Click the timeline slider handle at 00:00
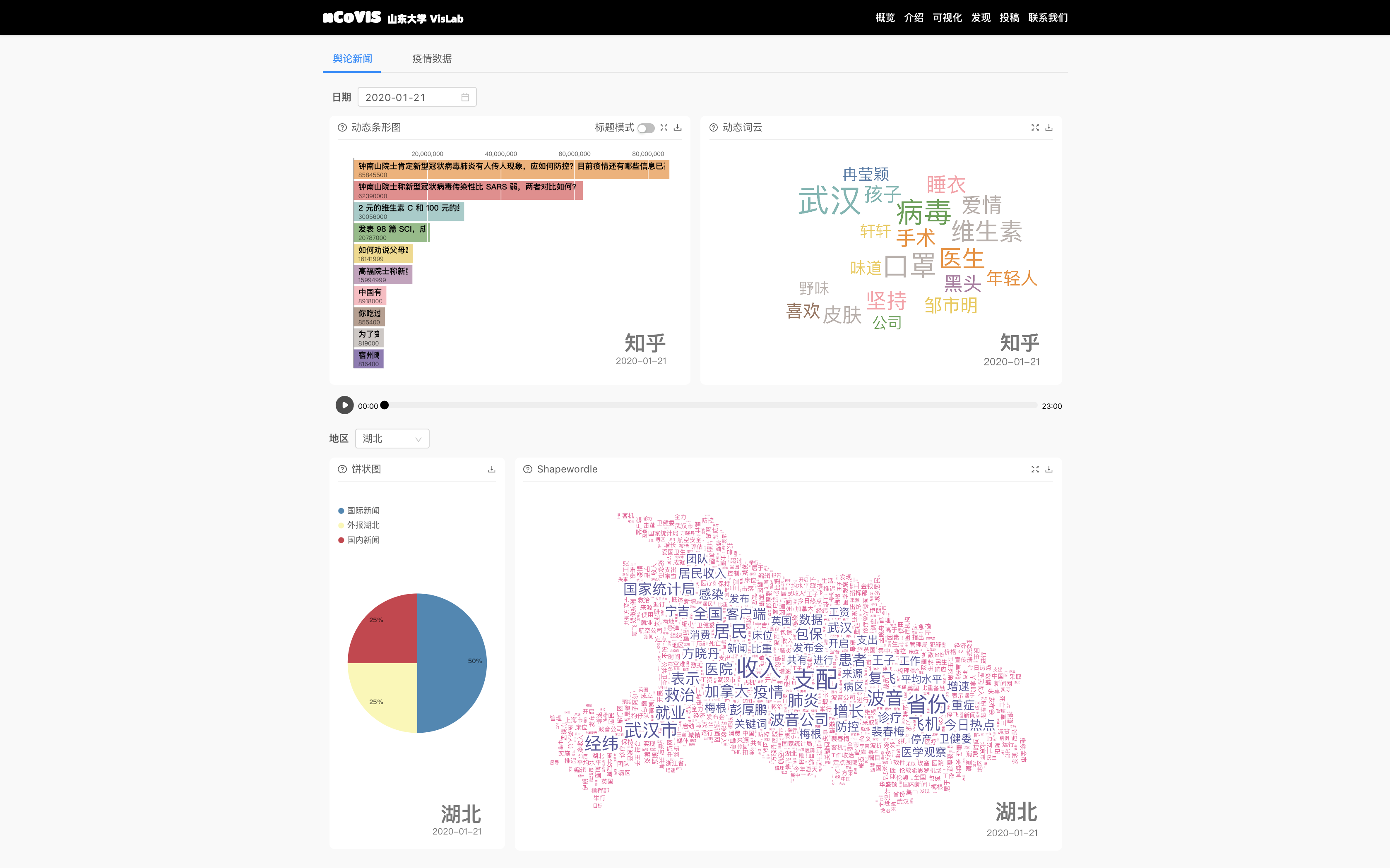1390x868 pixels. [x=385, y=405]
